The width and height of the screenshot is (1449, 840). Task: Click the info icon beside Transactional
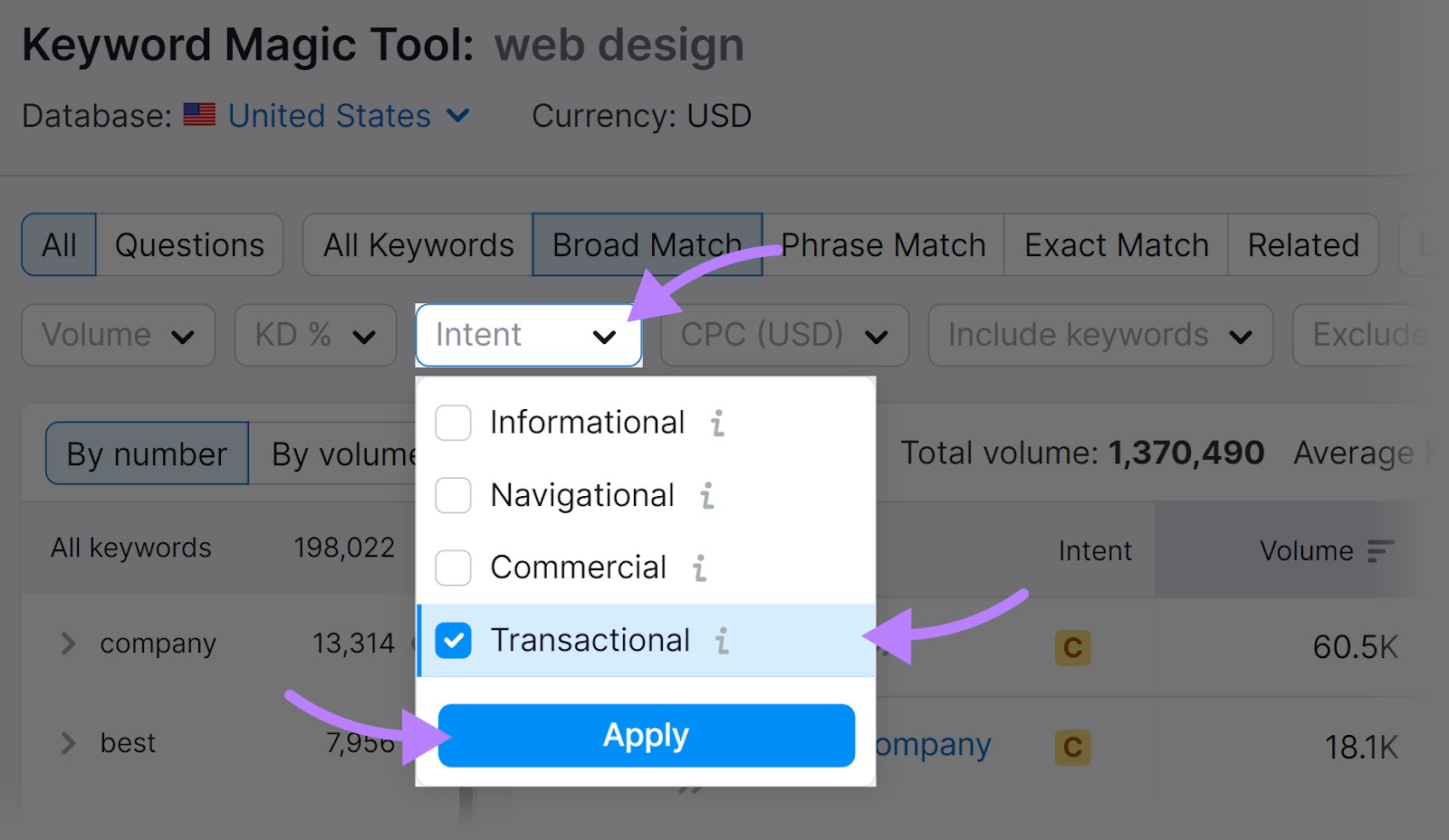click(721, 640)
